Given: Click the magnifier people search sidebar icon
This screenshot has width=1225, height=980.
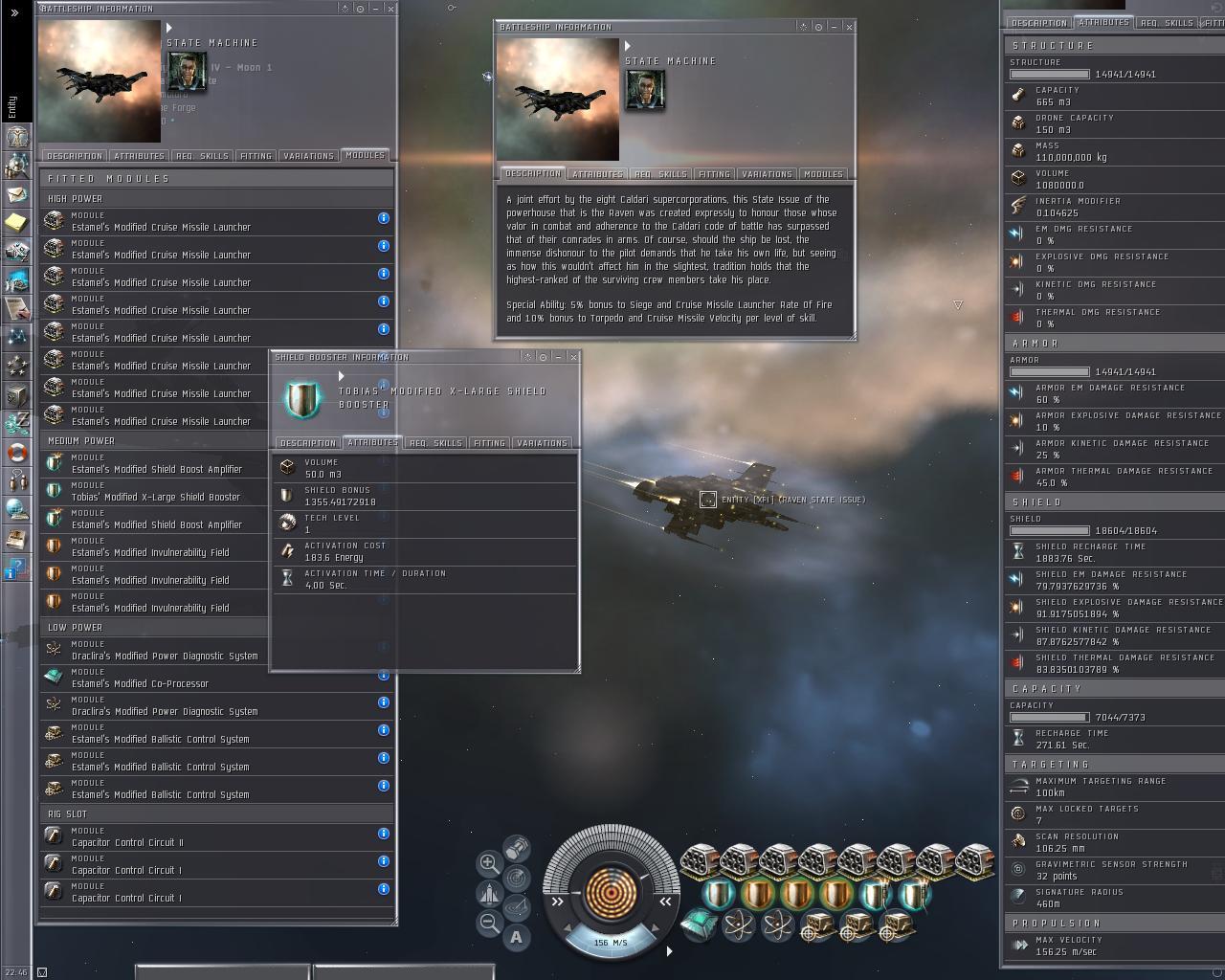Looking at the screenshot, I should (16, 166).
